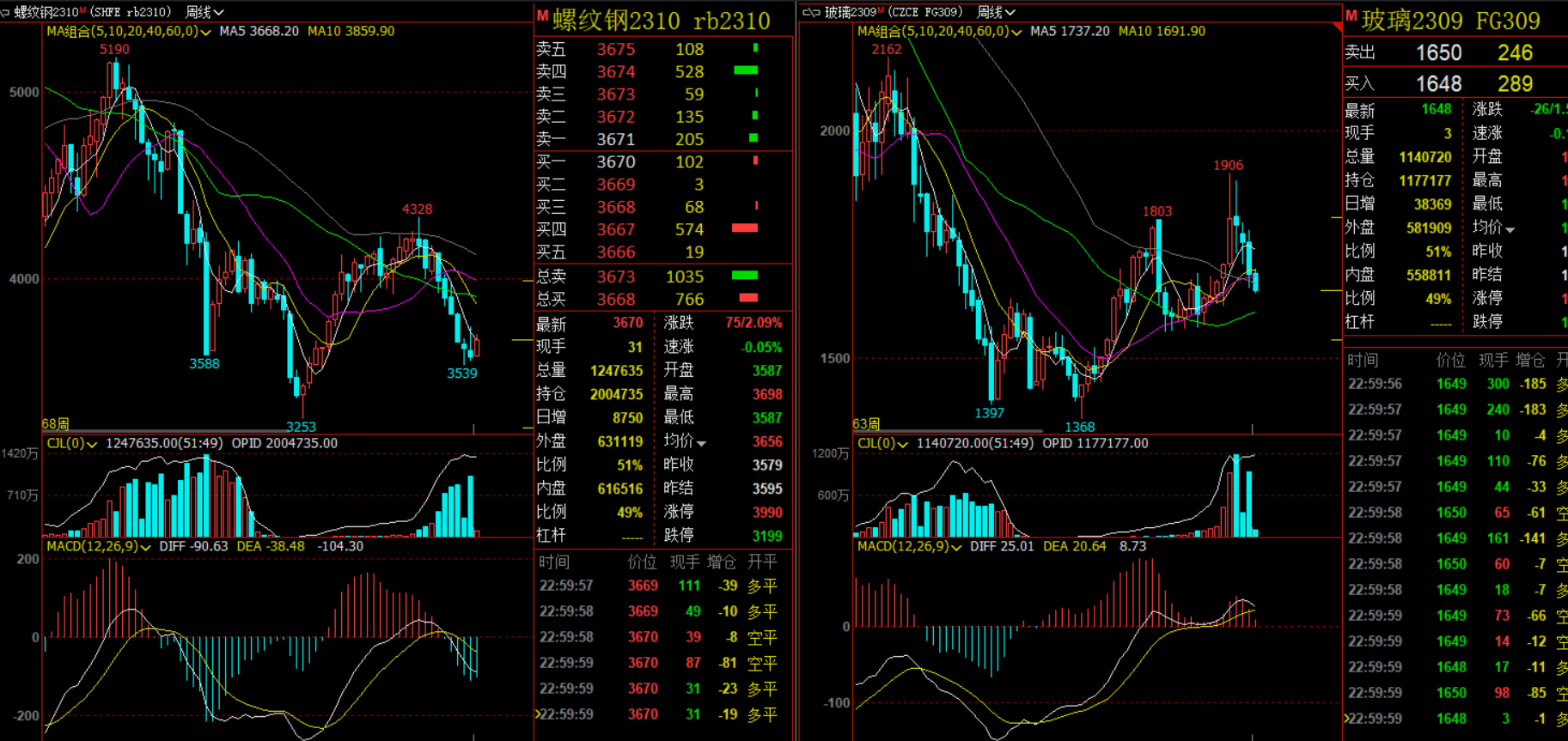The image size is (1568, 741).
Task: Click the 卖一 price 3671 in order book
Action: 616,139
